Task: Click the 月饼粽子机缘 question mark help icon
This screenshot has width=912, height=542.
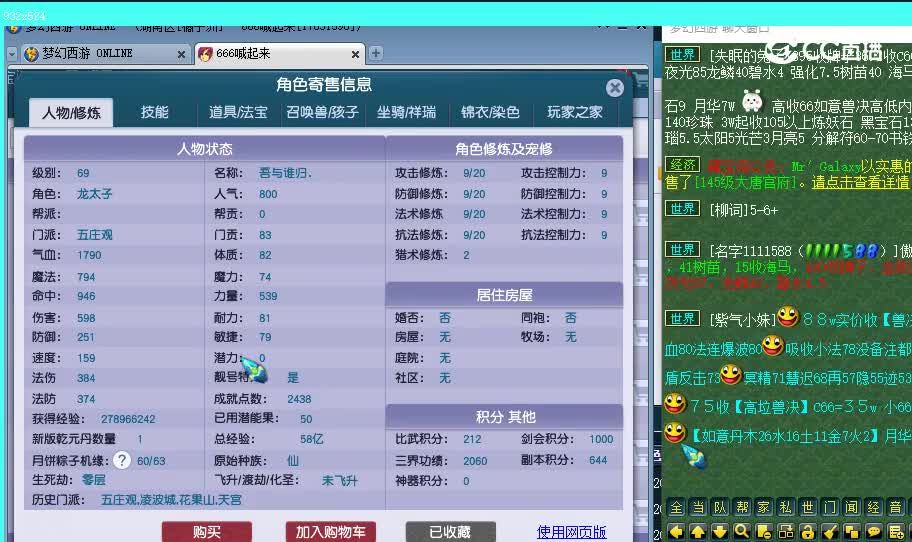Action: [122, 461]
